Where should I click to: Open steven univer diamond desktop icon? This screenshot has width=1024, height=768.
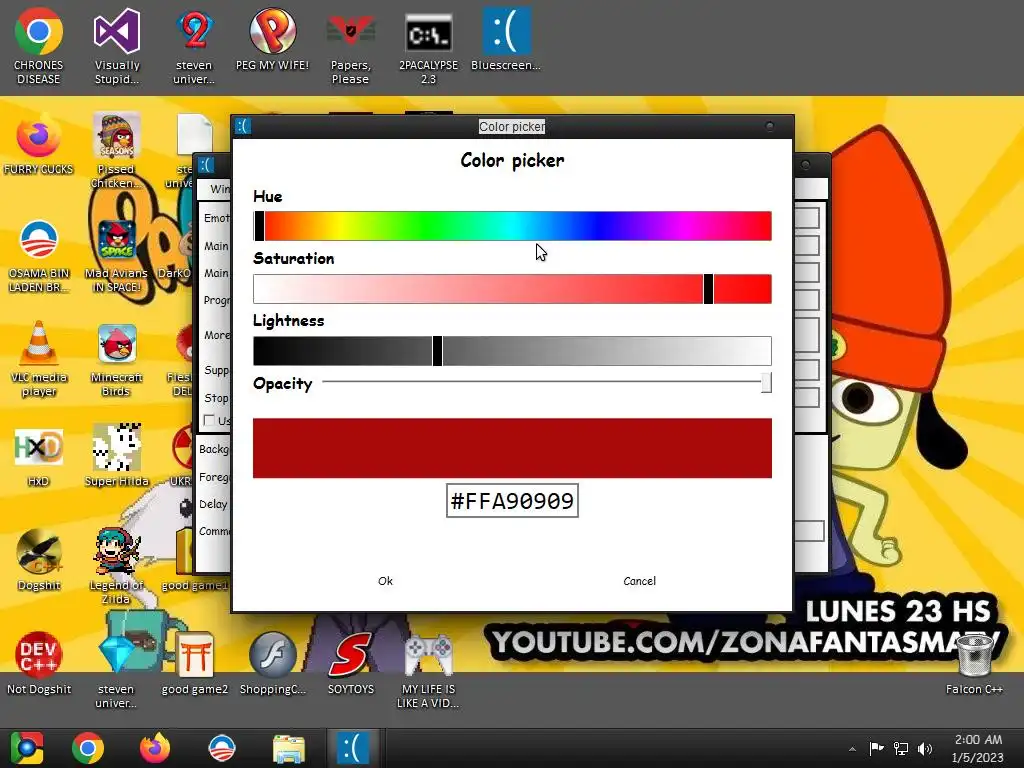click(116, 670)
